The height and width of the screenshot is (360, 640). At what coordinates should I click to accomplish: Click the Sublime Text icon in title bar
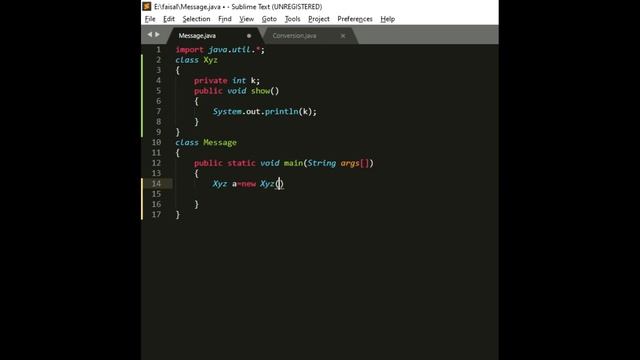coord(147,7)
